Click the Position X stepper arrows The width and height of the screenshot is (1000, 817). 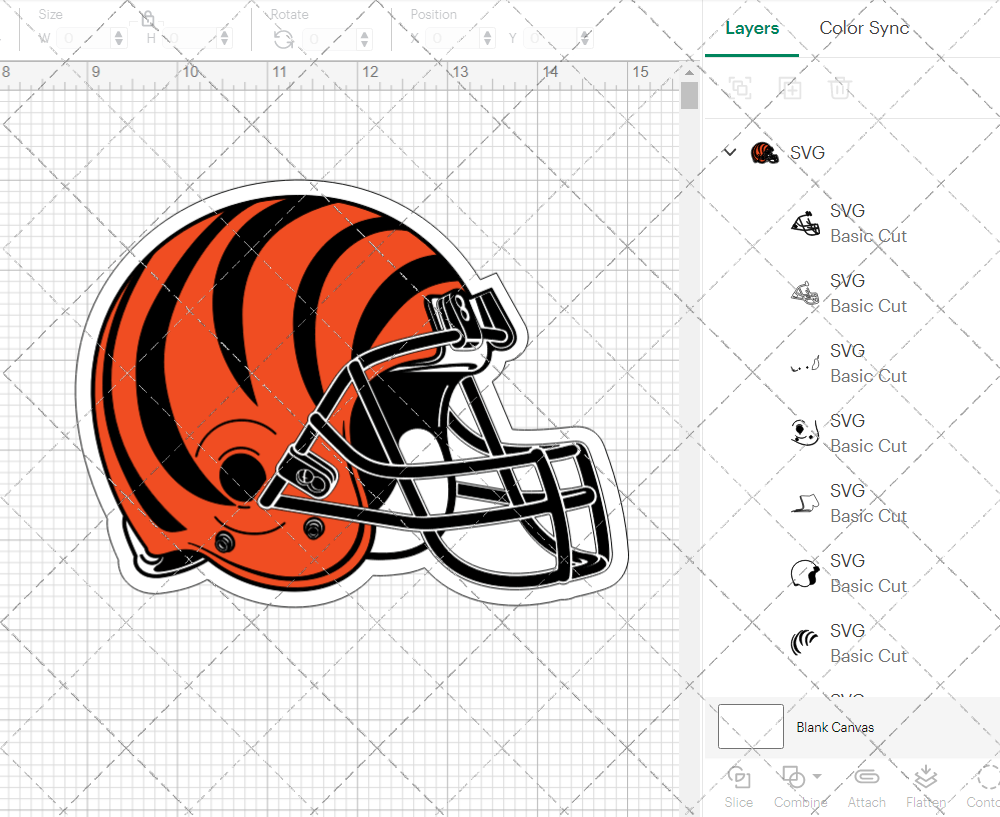point(487,38)
